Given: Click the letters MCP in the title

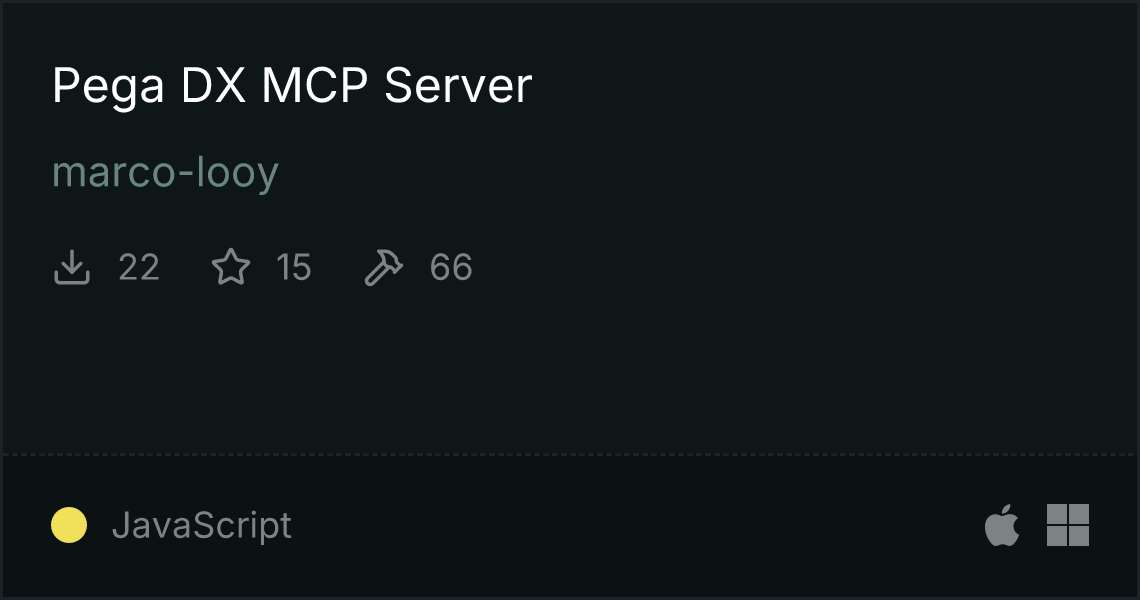Looking at the screenshot, I should click(315, 86).
